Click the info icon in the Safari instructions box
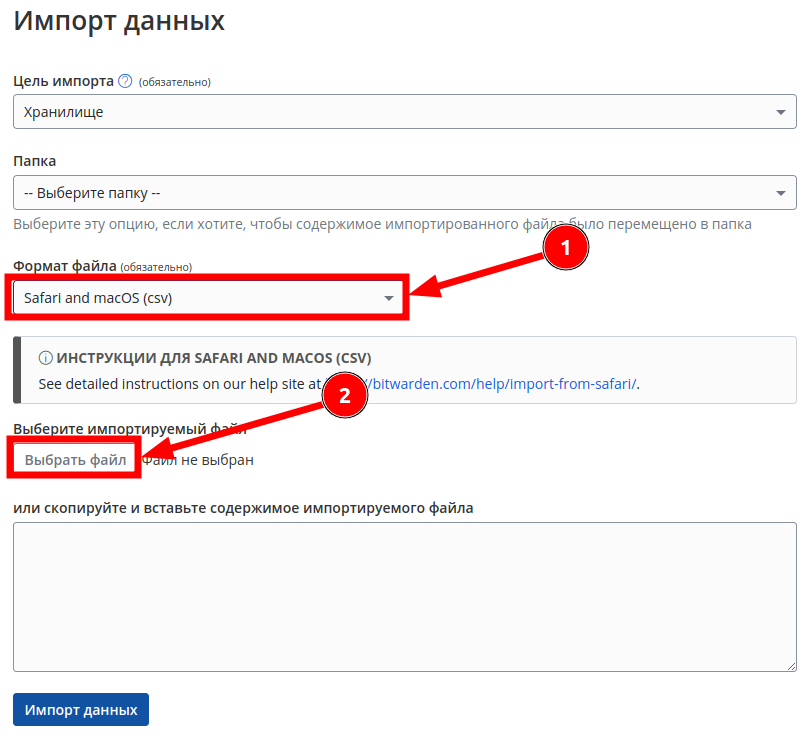The height and width of the screenshot is (746, 812). [x=45, y=358]
